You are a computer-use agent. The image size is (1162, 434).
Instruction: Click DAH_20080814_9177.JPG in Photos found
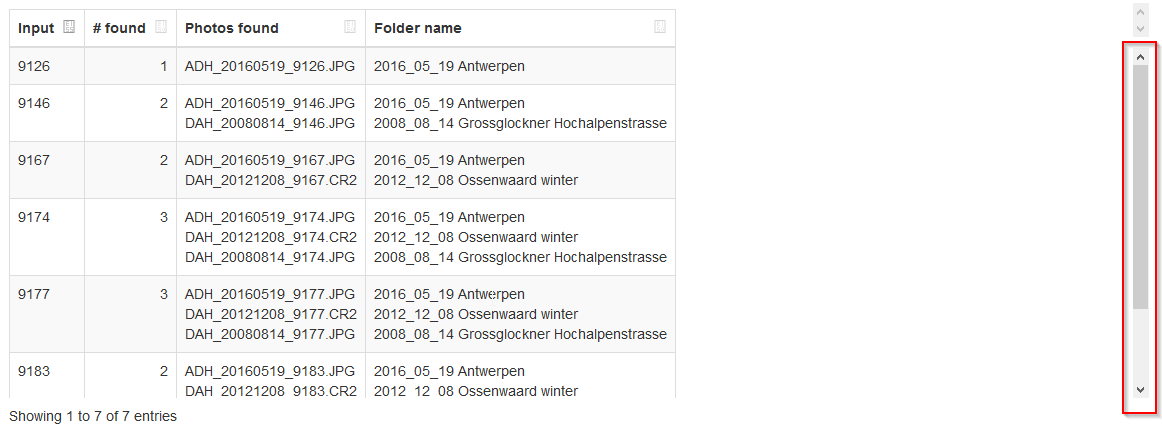[270, 333]
